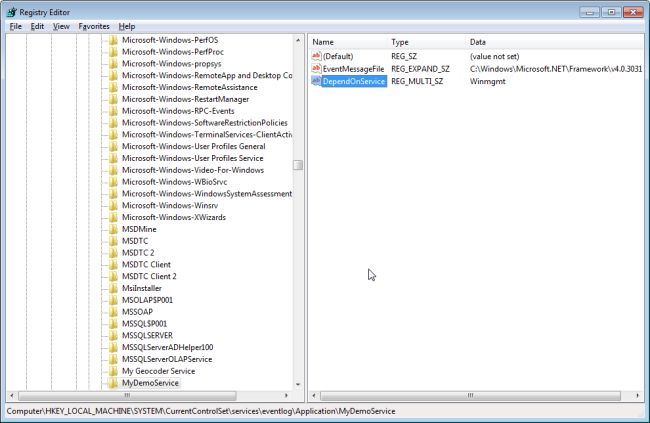Select the EventMessageFile value name
Image resolution: width=650 pixels, height=423 pixels.
point(354,69)
